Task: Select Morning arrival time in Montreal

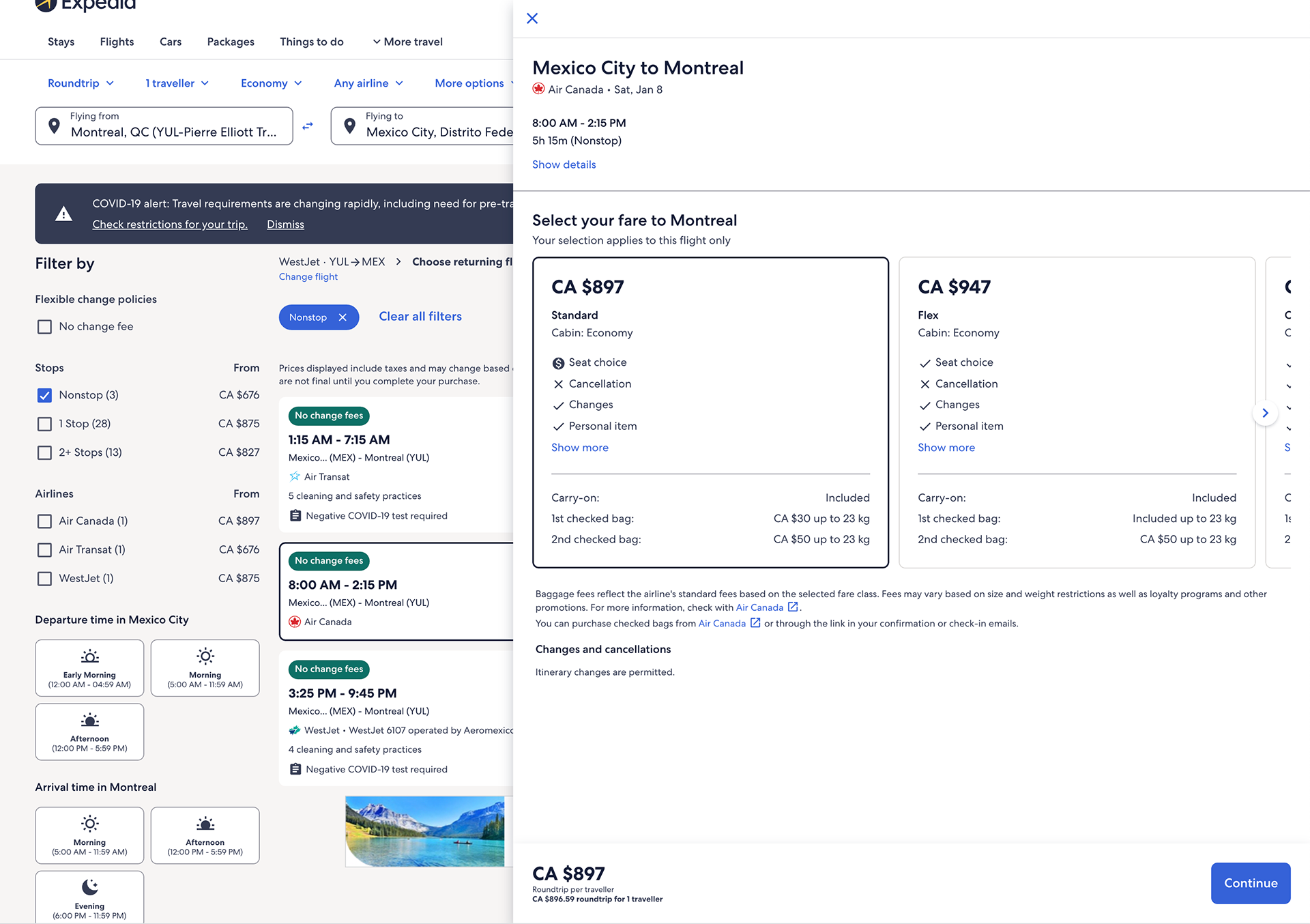Action: [89, 835]
